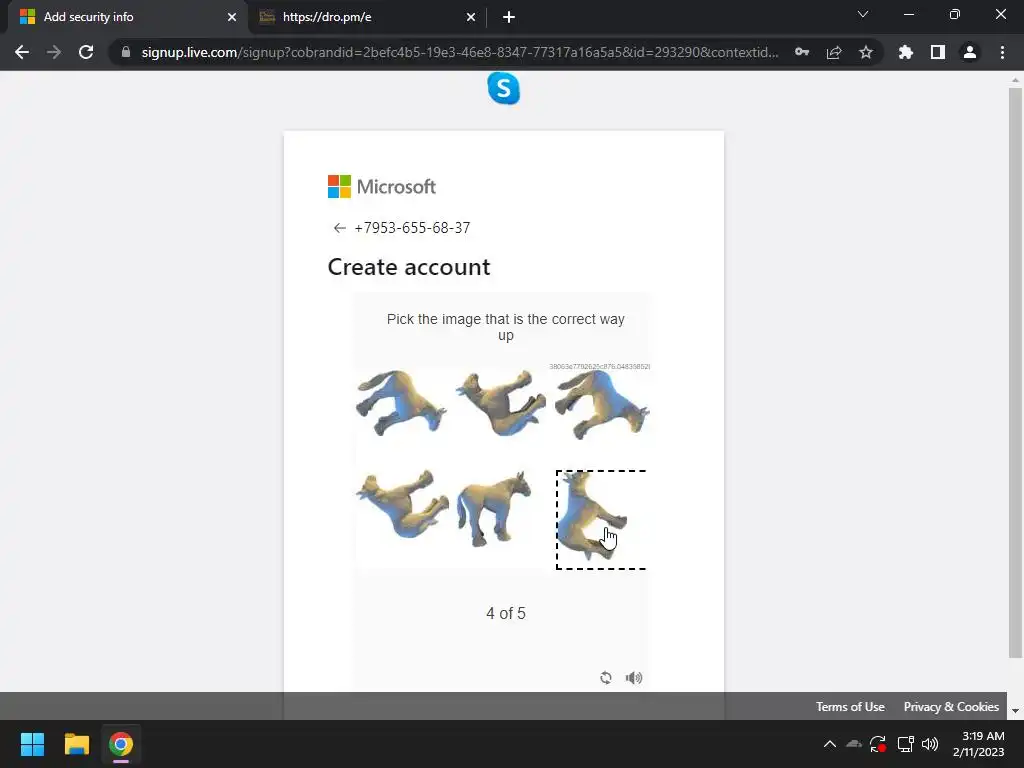Click the '4 of 5' progress text
This screenshot has height=768, width=1024.
(x=505, y=613)
